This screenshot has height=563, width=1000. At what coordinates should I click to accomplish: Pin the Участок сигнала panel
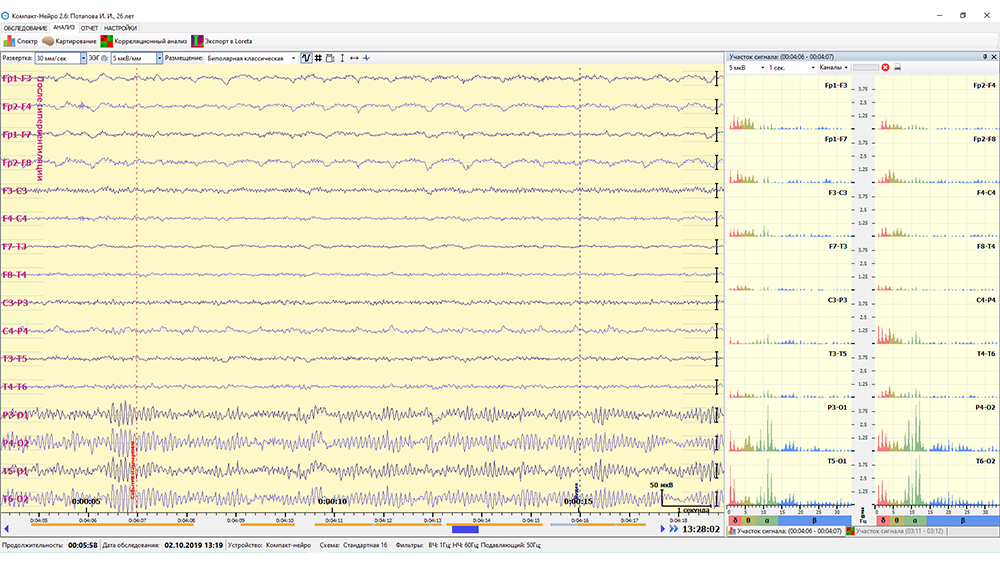tap(984, 57)
